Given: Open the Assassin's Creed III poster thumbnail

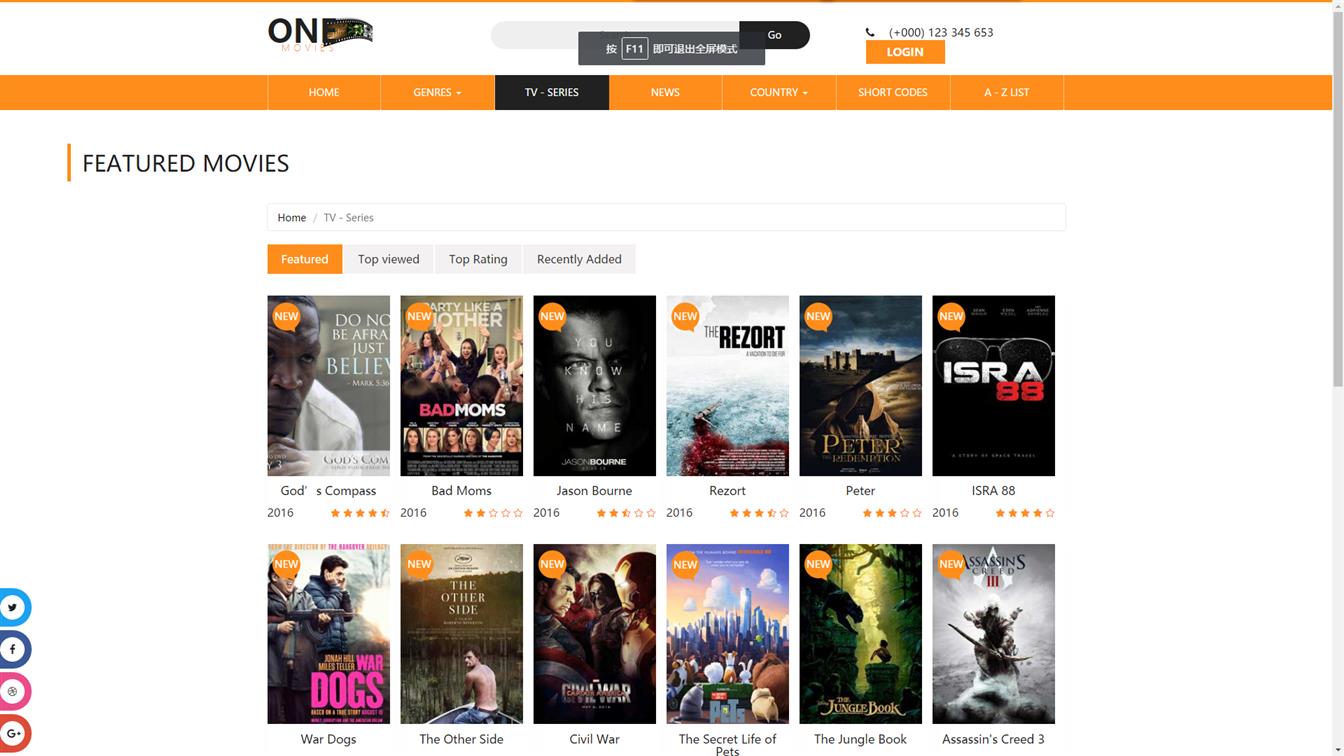Looking at the screenshot, I should click(x=993, y=634).
